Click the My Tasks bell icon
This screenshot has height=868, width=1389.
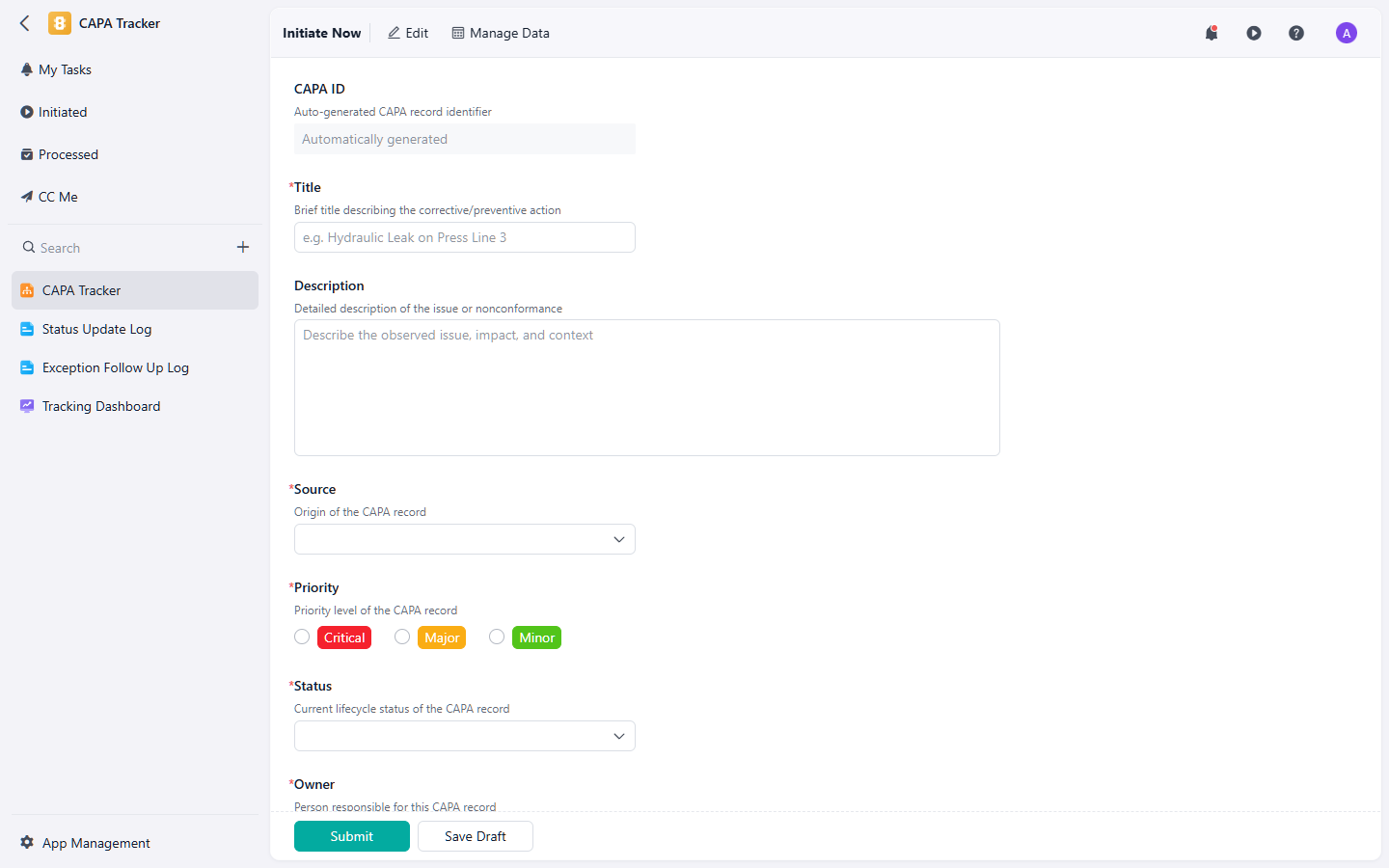(x=27, y=69)
